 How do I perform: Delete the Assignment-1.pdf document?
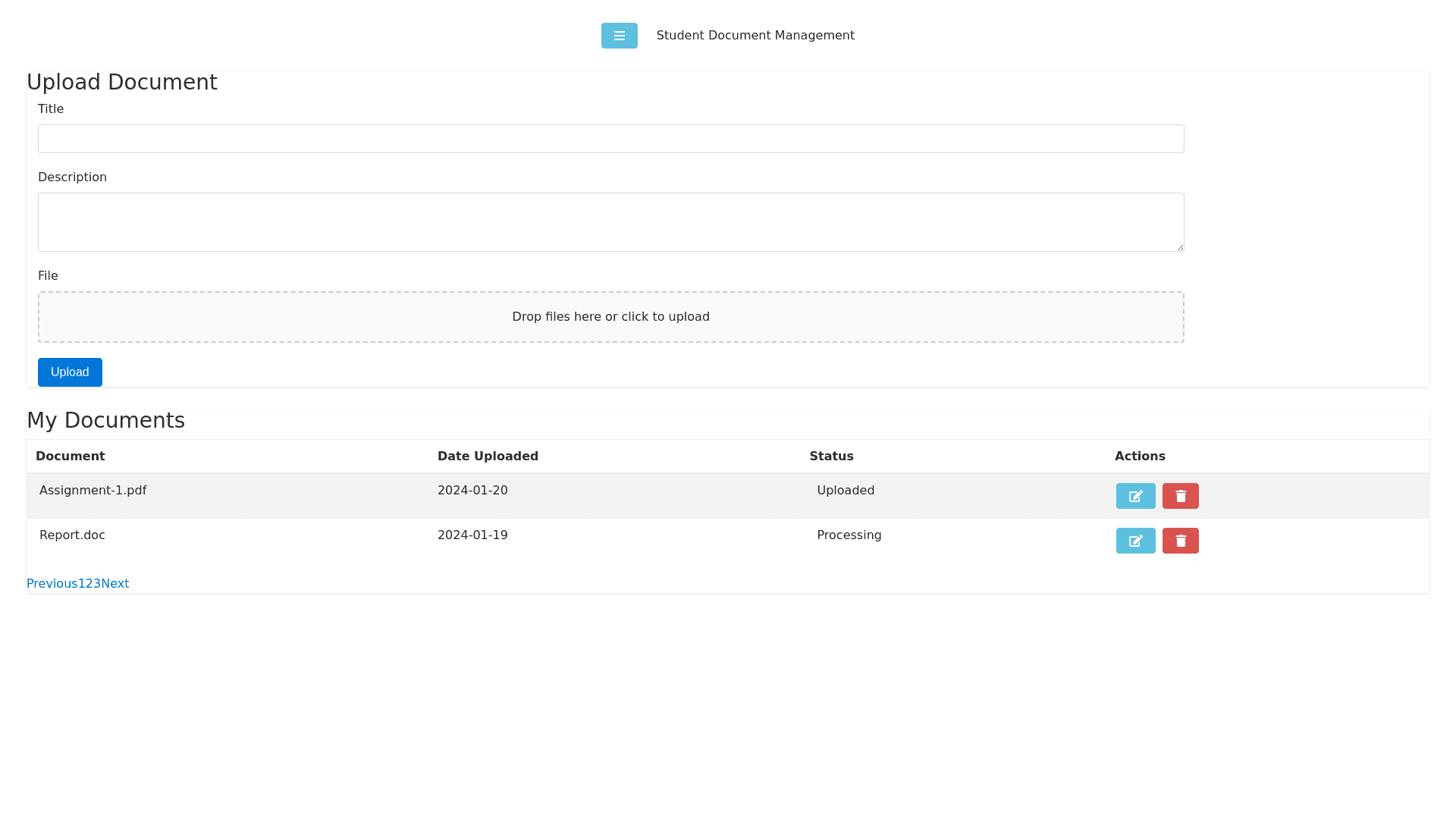click(1180, 495)
